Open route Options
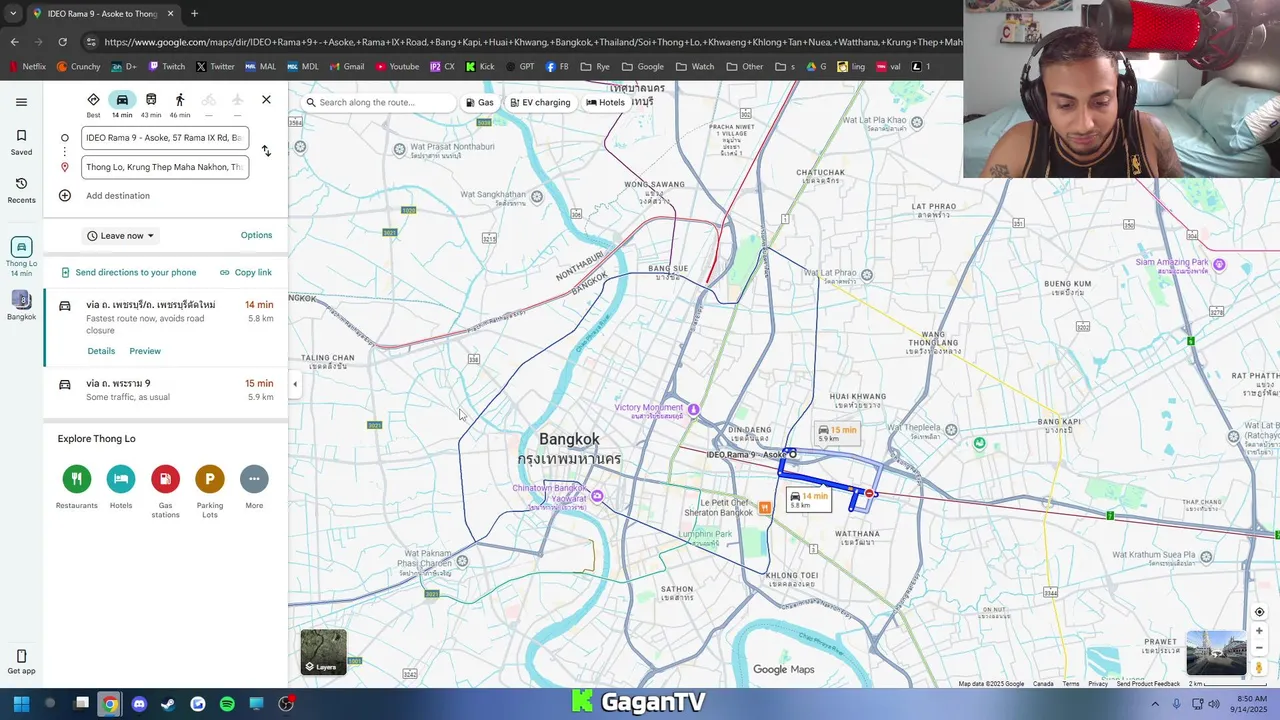The height and width of the screenshot is (720, 1280). [256, 235]
